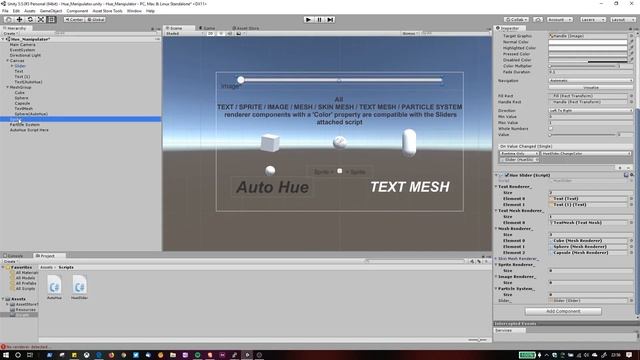Open the Windows Start menu
This screenshot has height=360, width=640.
coord(6,355)
